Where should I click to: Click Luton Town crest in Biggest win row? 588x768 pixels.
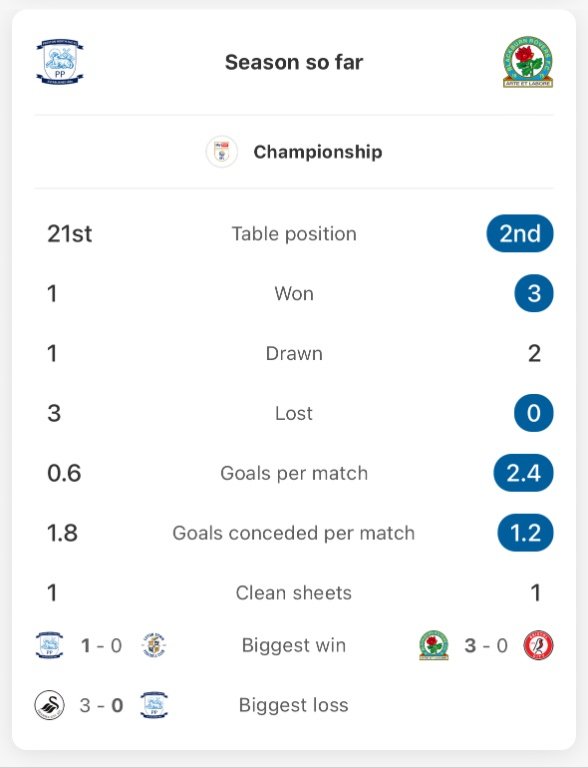coord(154,645)
